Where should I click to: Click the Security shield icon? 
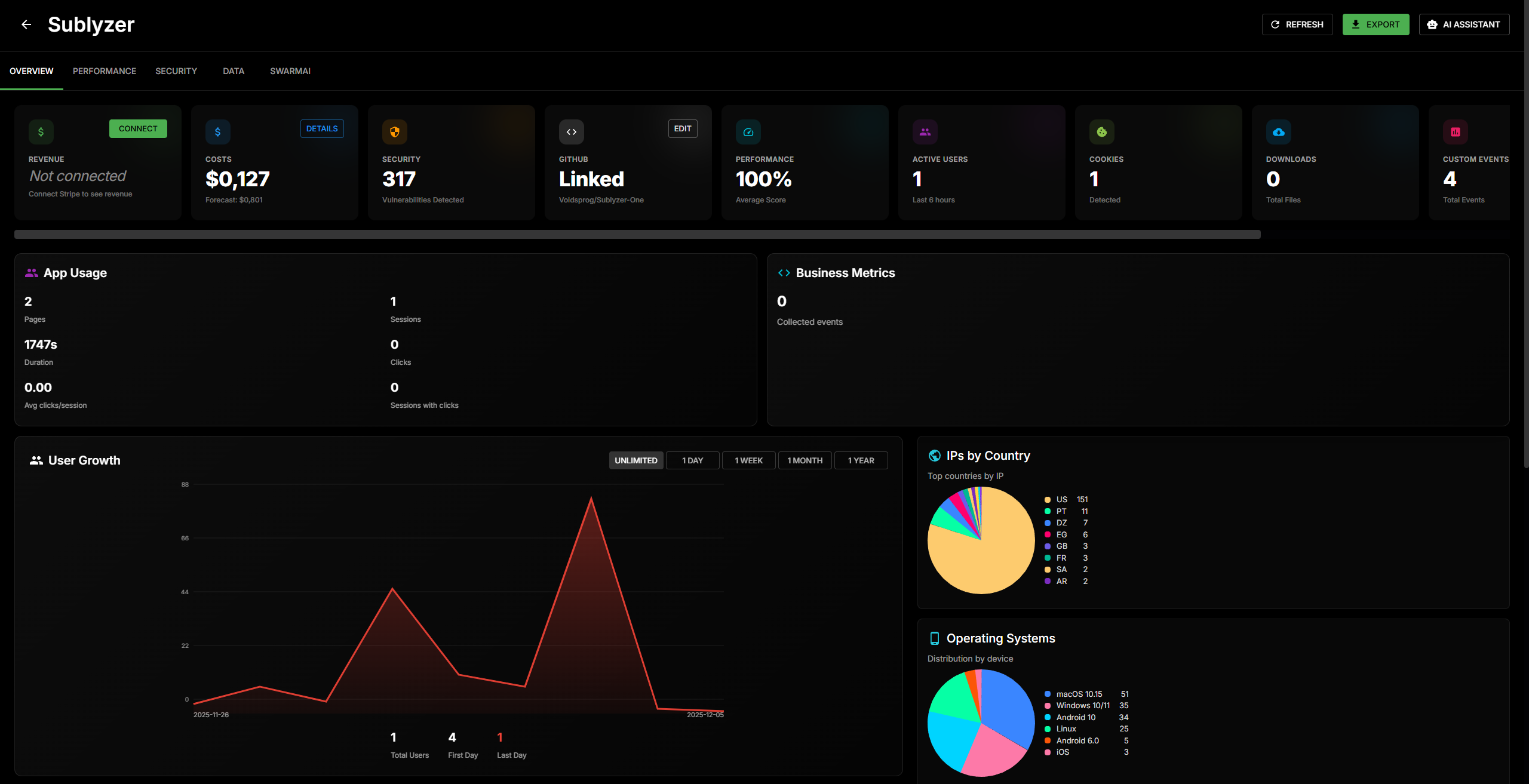click(394, 132)
